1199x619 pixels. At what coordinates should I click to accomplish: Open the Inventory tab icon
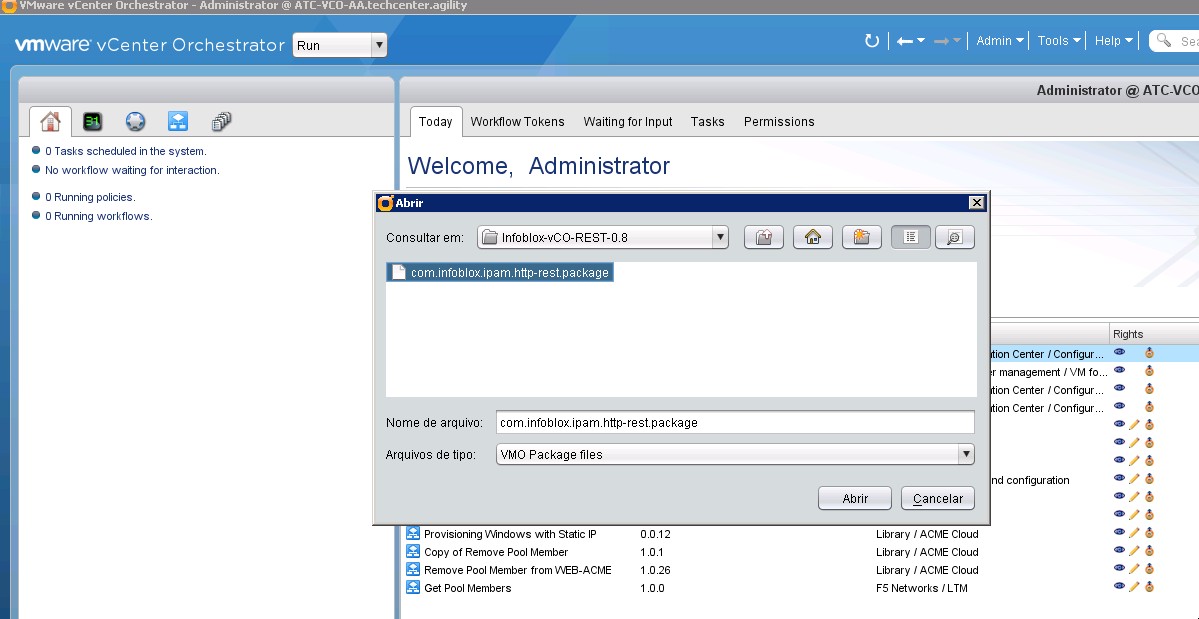point(221,122)
